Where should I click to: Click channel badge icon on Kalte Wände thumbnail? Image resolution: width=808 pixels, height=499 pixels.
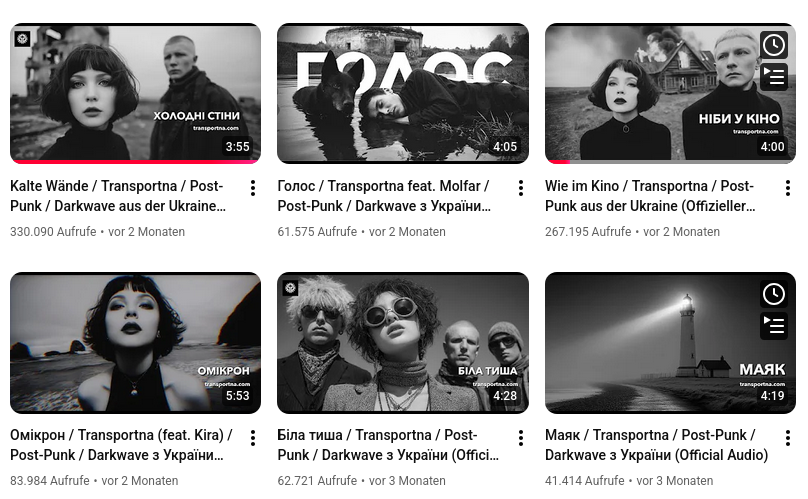[x=22, y=39]
